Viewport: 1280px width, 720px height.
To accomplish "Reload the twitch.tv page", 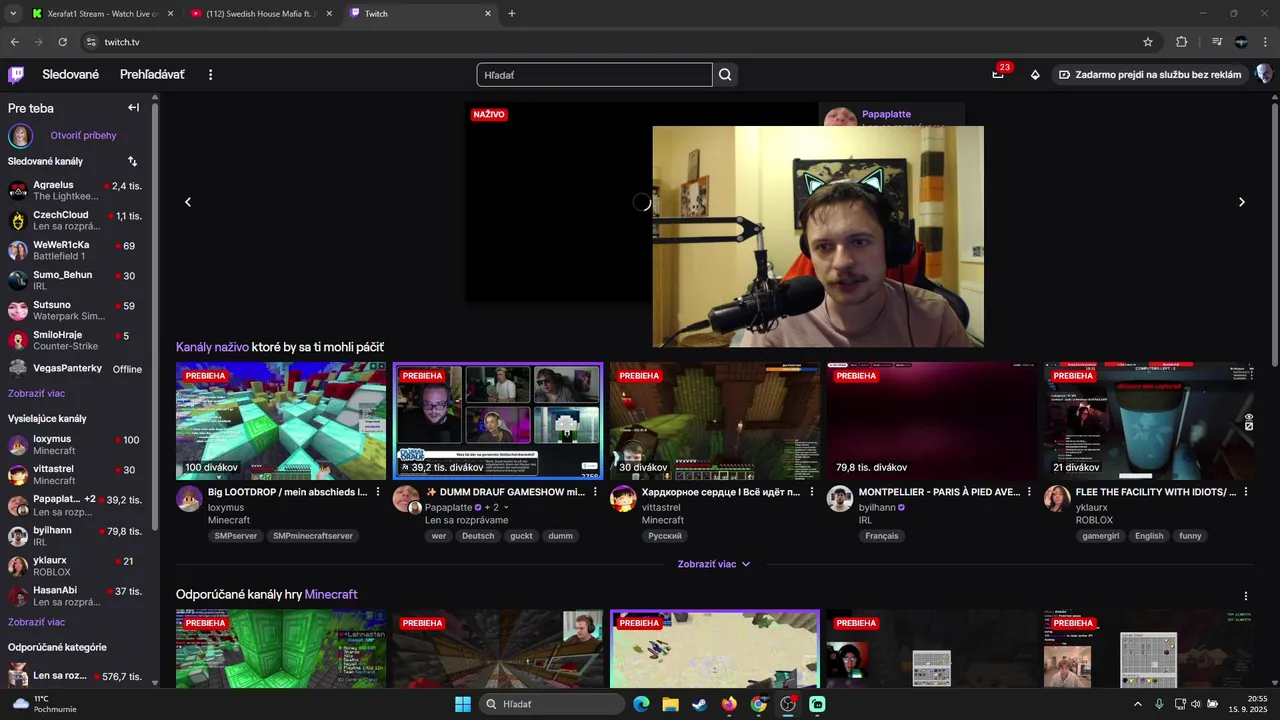I will pyautogui.click(x=62, y=42).
